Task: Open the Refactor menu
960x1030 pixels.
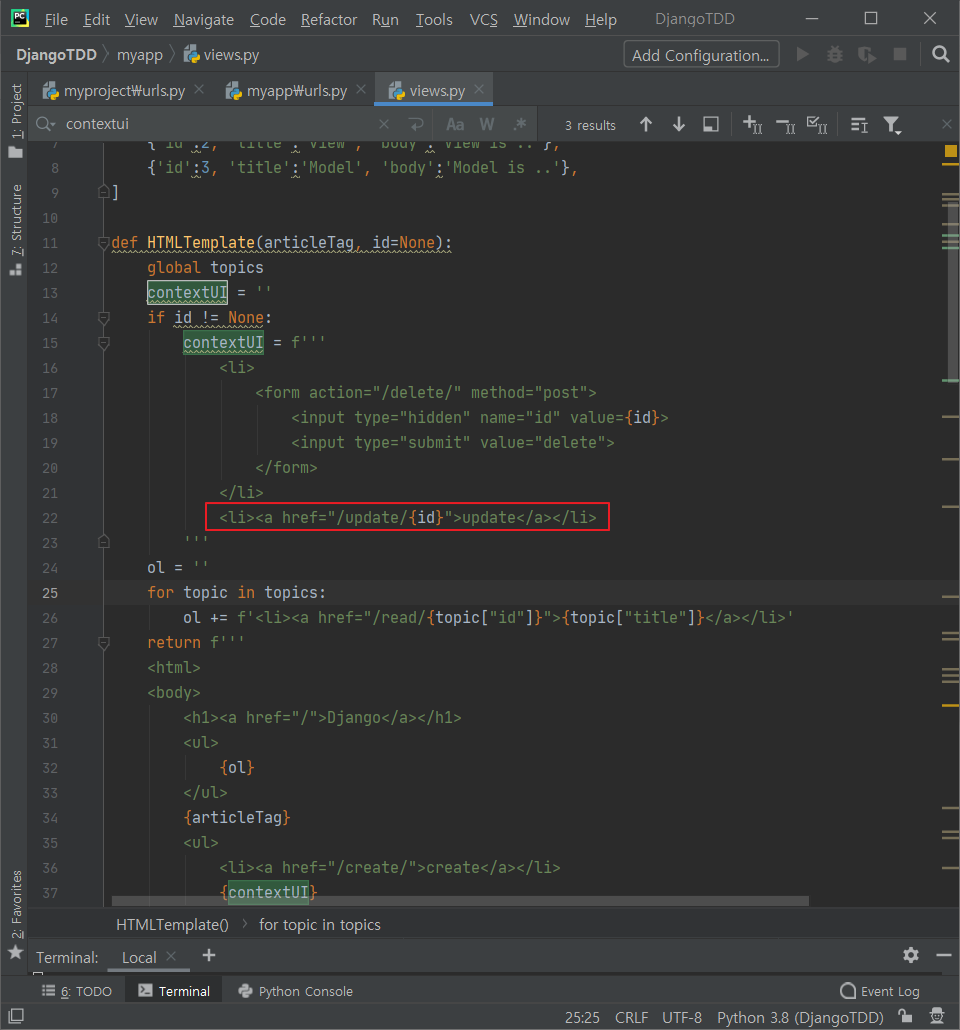Action: [329, 20]
